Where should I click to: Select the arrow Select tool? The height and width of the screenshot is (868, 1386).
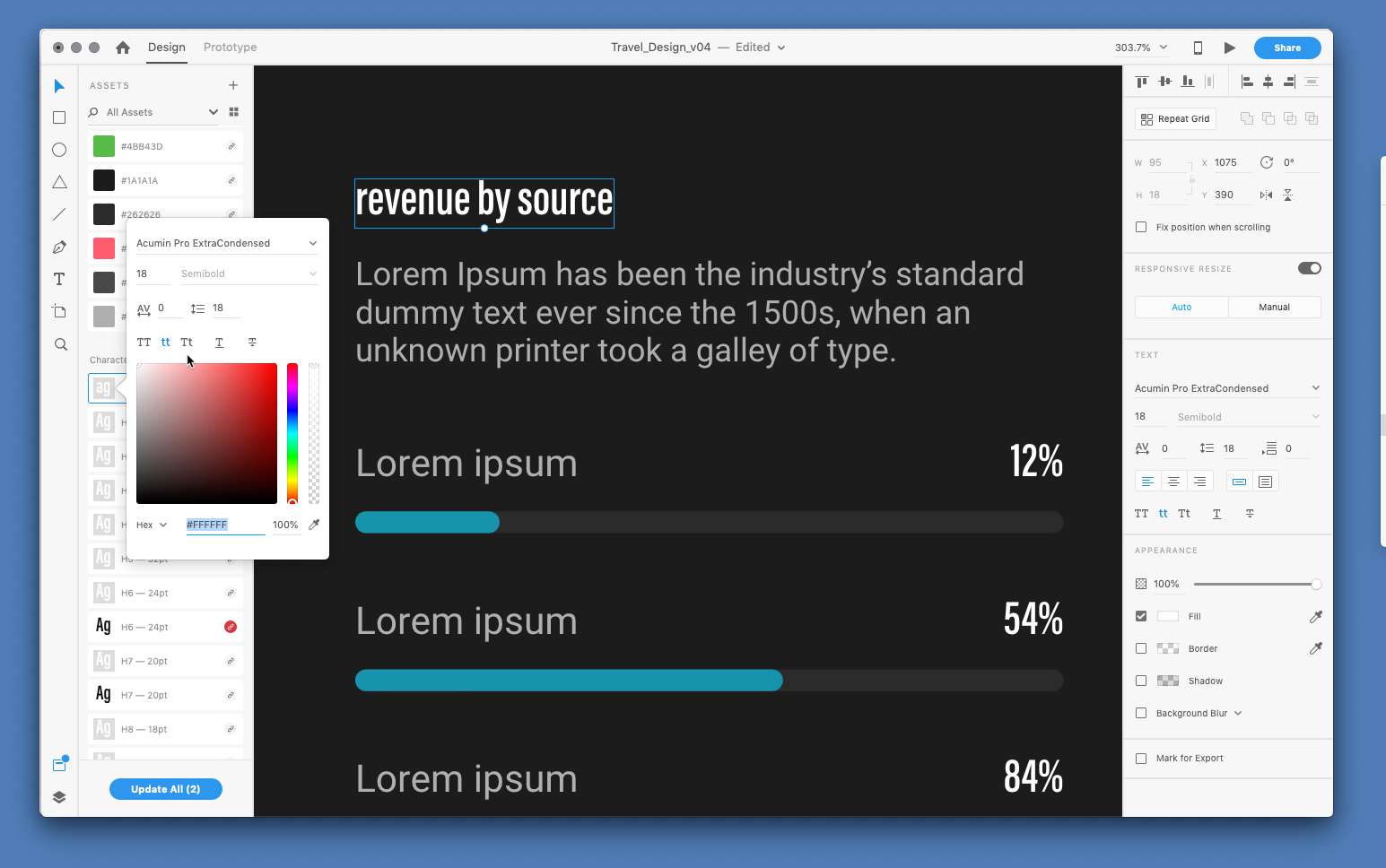coord(59,86)
